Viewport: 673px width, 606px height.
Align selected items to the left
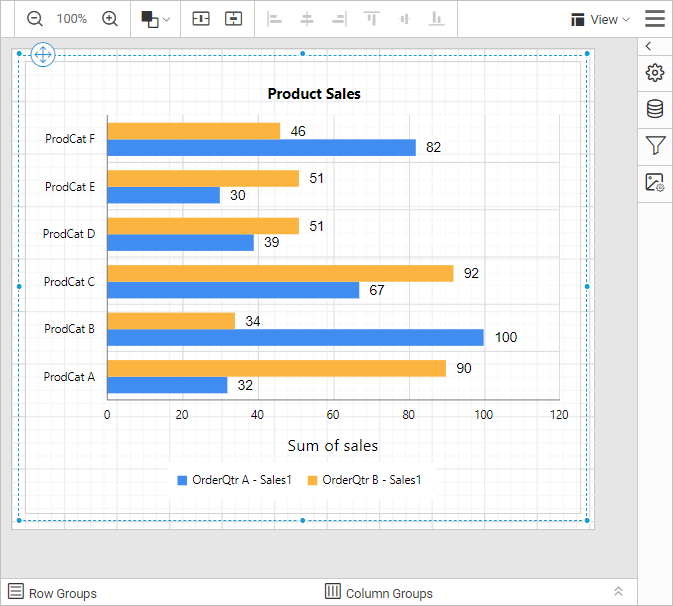click(x=274, y=19)
